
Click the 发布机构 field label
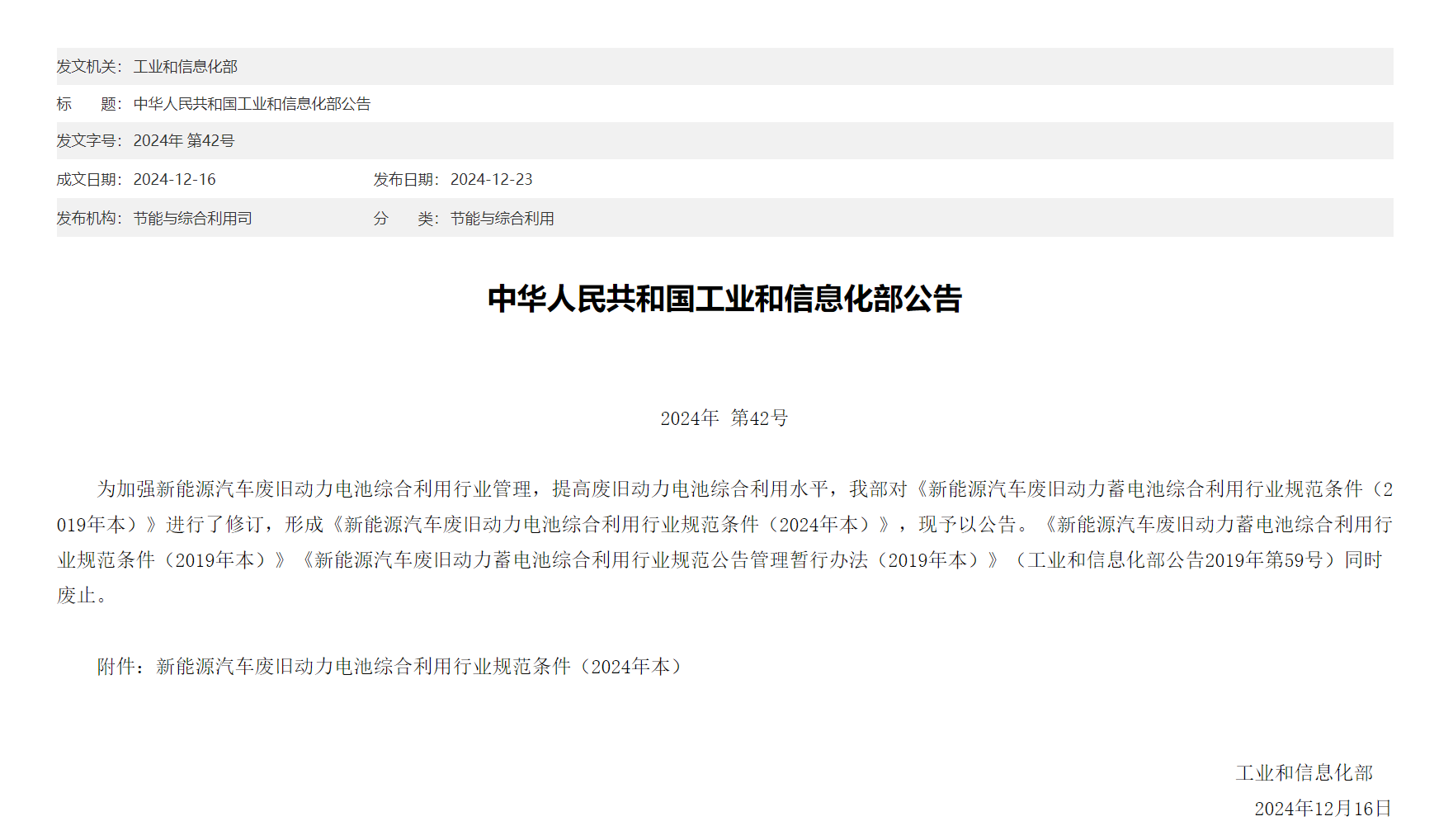pyautogui.click(x=88, y=219)
